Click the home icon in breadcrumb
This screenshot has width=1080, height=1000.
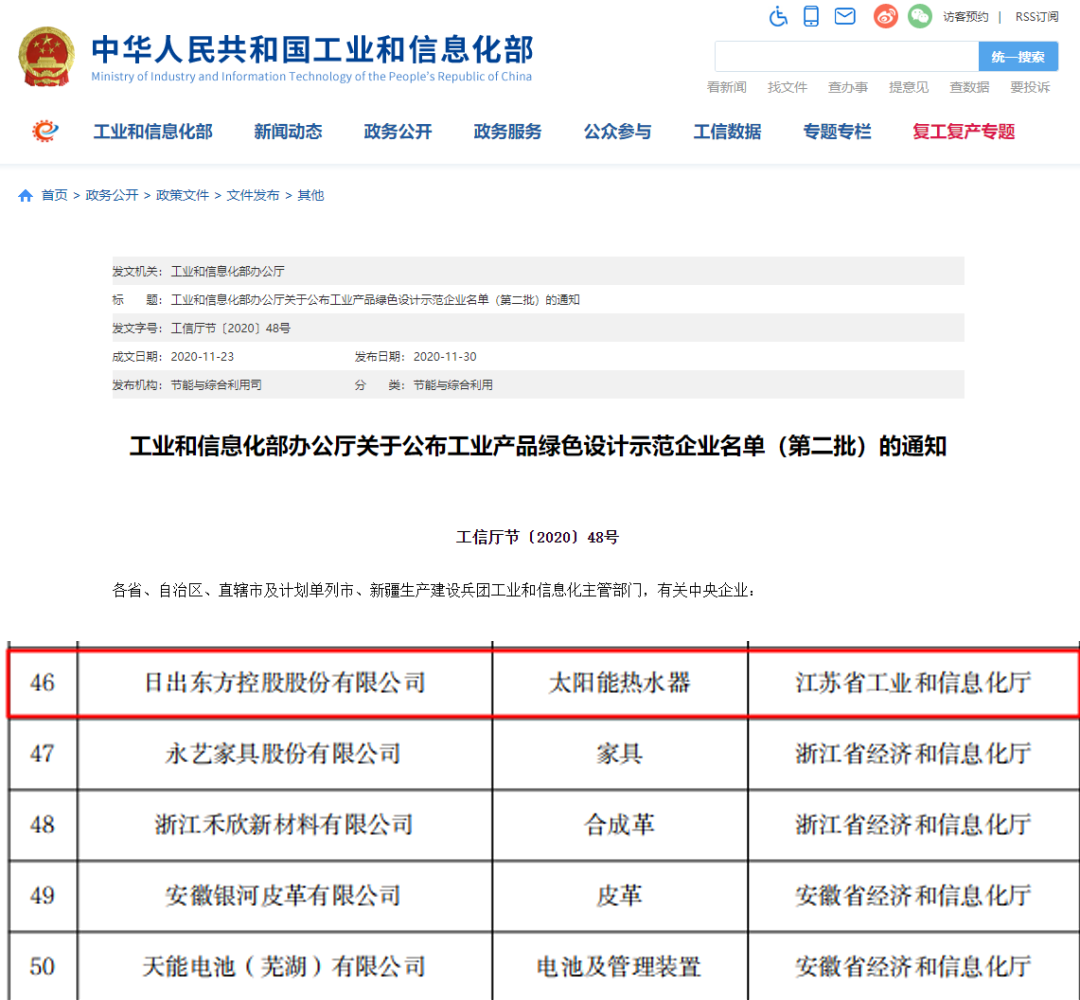[26, 196]
